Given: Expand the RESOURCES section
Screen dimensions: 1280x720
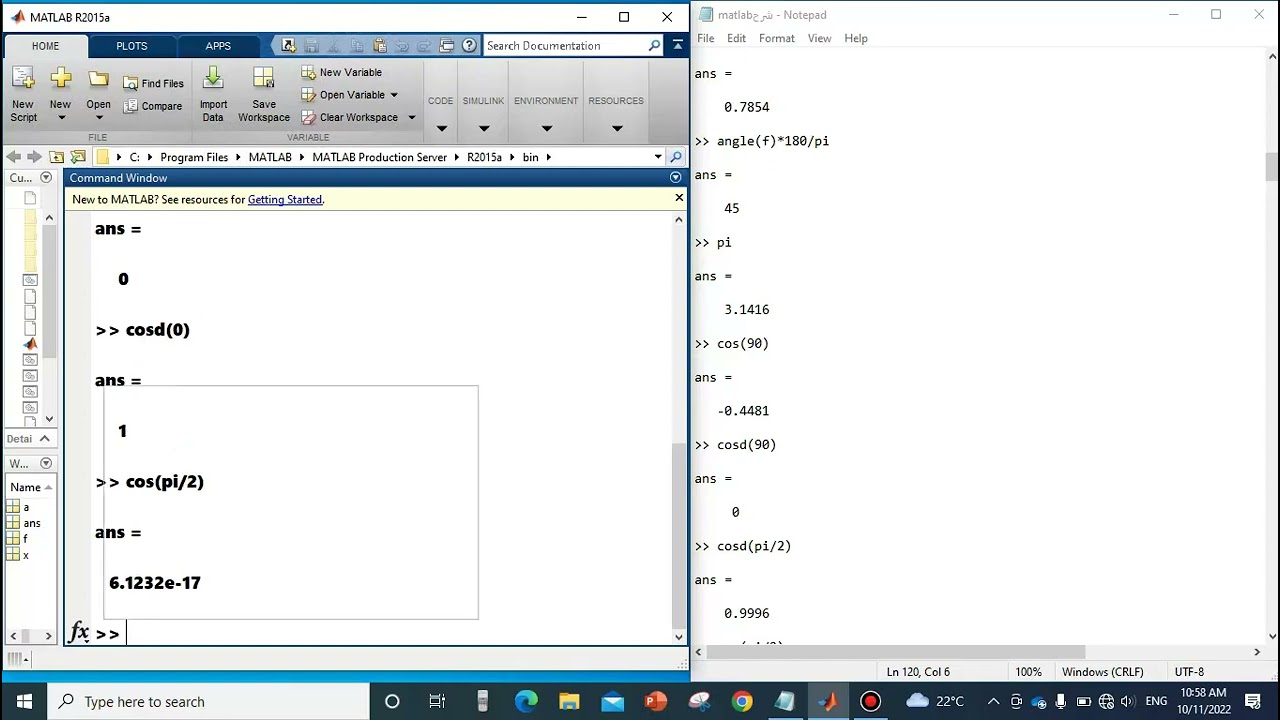Looking at the screenshot, I should tap(617, 128).
